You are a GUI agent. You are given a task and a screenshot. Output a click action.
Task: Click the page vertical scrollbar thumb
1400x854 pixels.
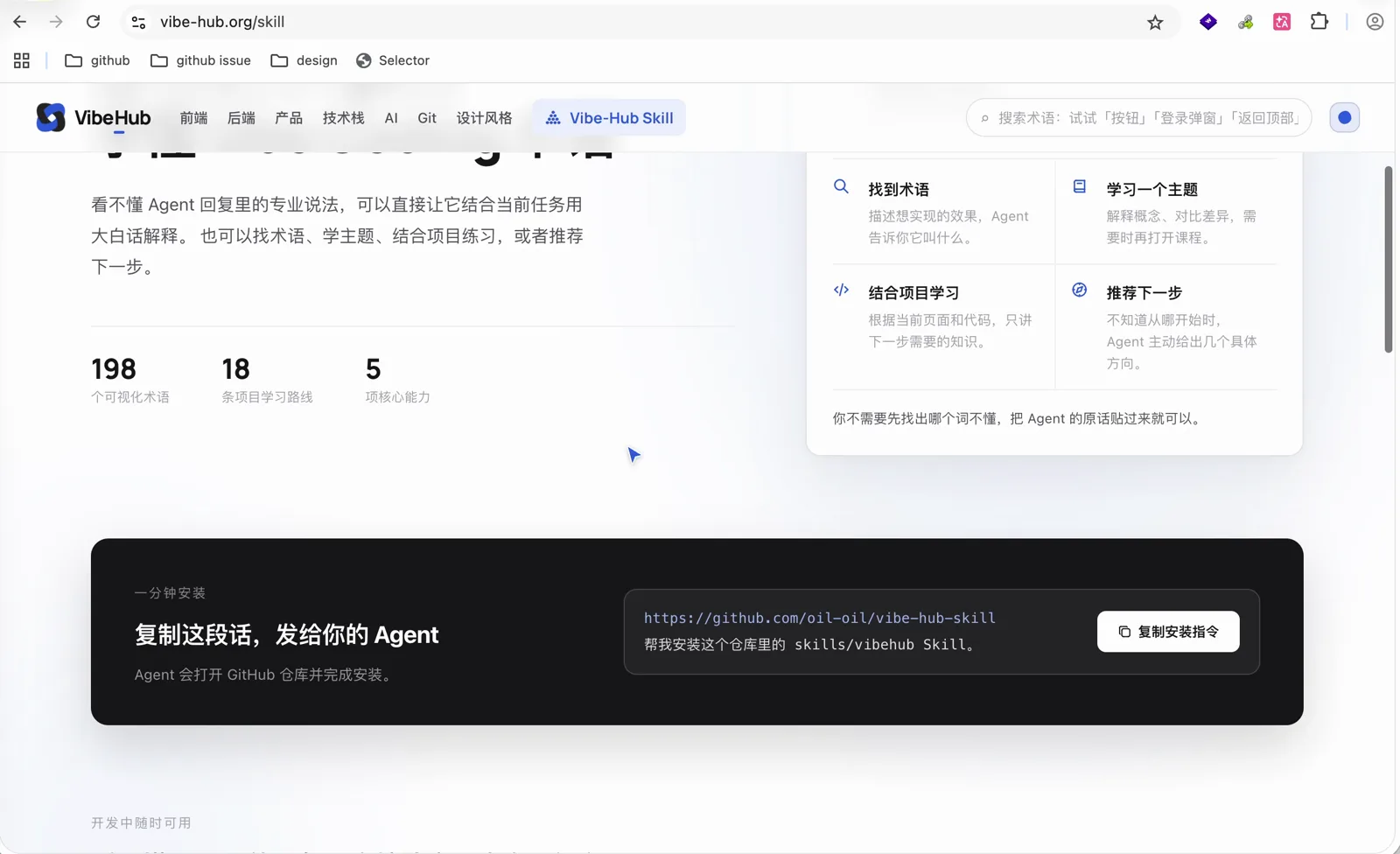coord(1388,259)
